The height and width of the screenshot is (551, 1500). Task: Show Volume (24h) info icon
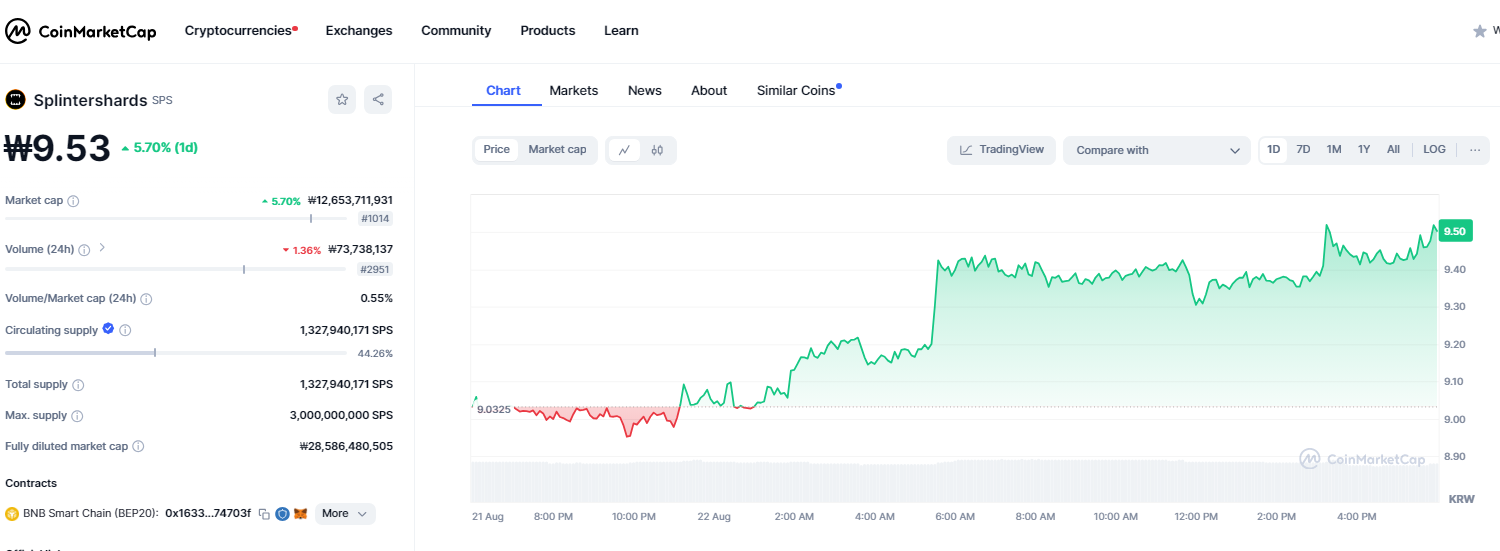[84, 250]
